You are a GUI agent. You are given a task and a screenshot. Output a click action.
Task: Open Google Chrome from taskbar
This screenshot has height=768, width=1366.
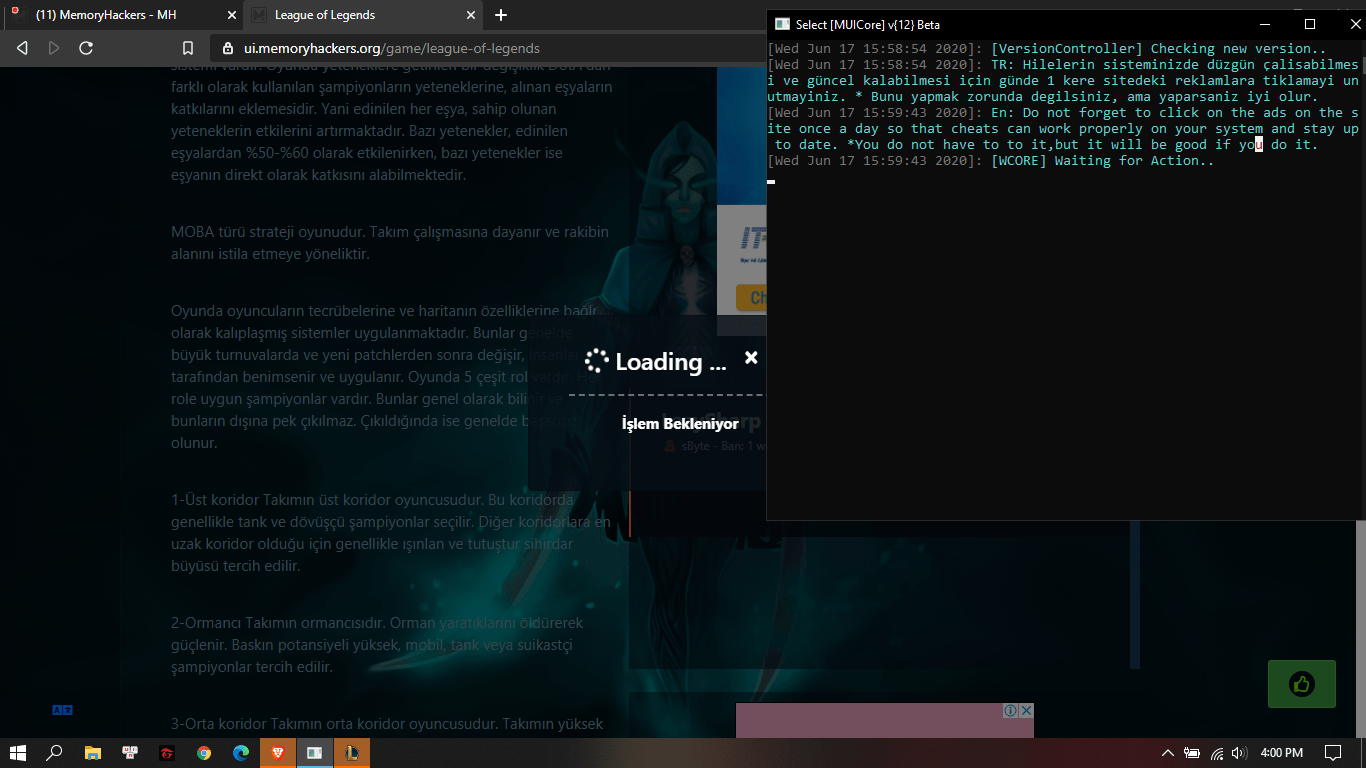point(204,752)
